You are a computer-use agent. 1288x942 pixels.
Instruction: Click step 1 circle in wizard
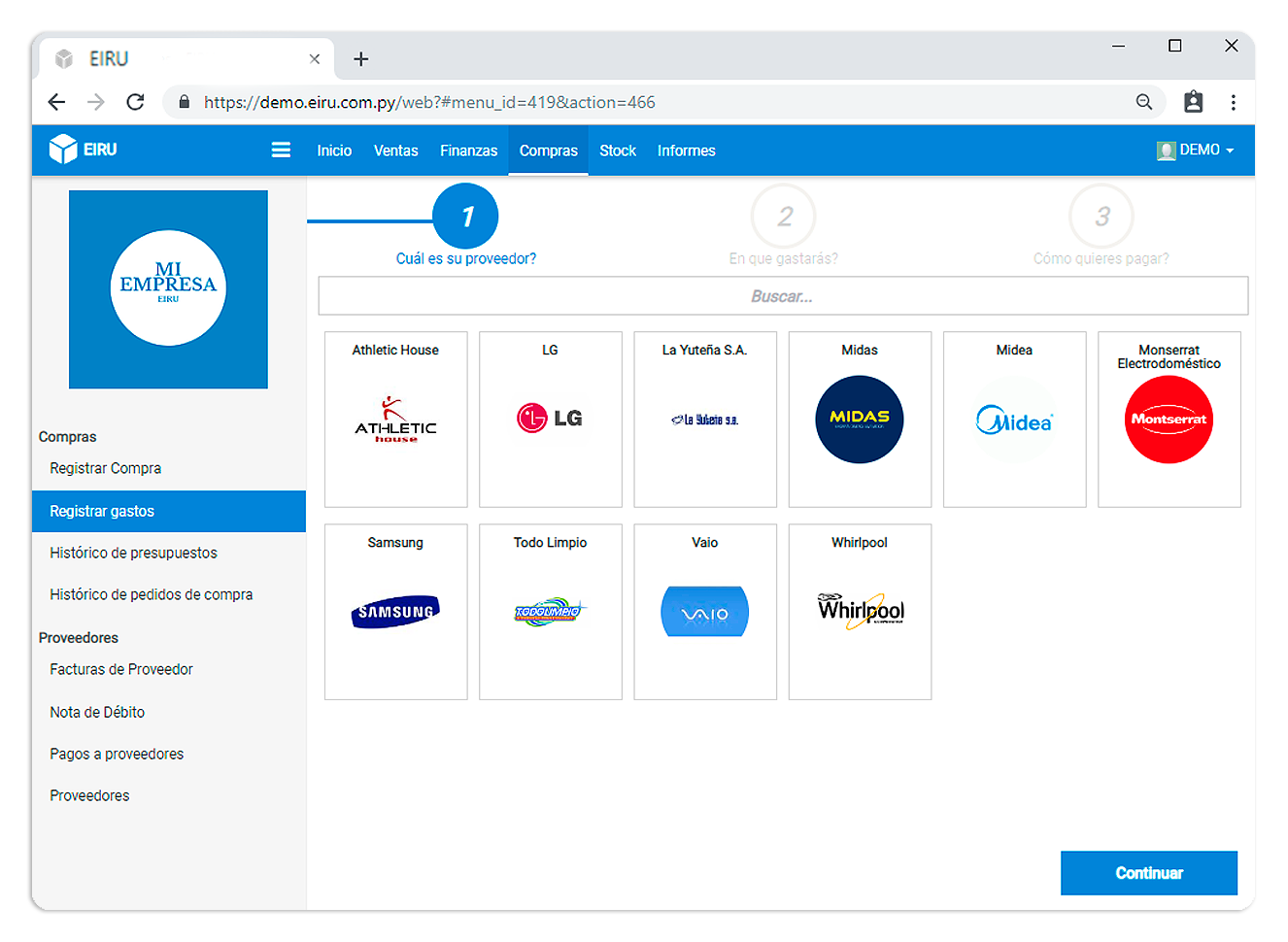tap(465, 217)
